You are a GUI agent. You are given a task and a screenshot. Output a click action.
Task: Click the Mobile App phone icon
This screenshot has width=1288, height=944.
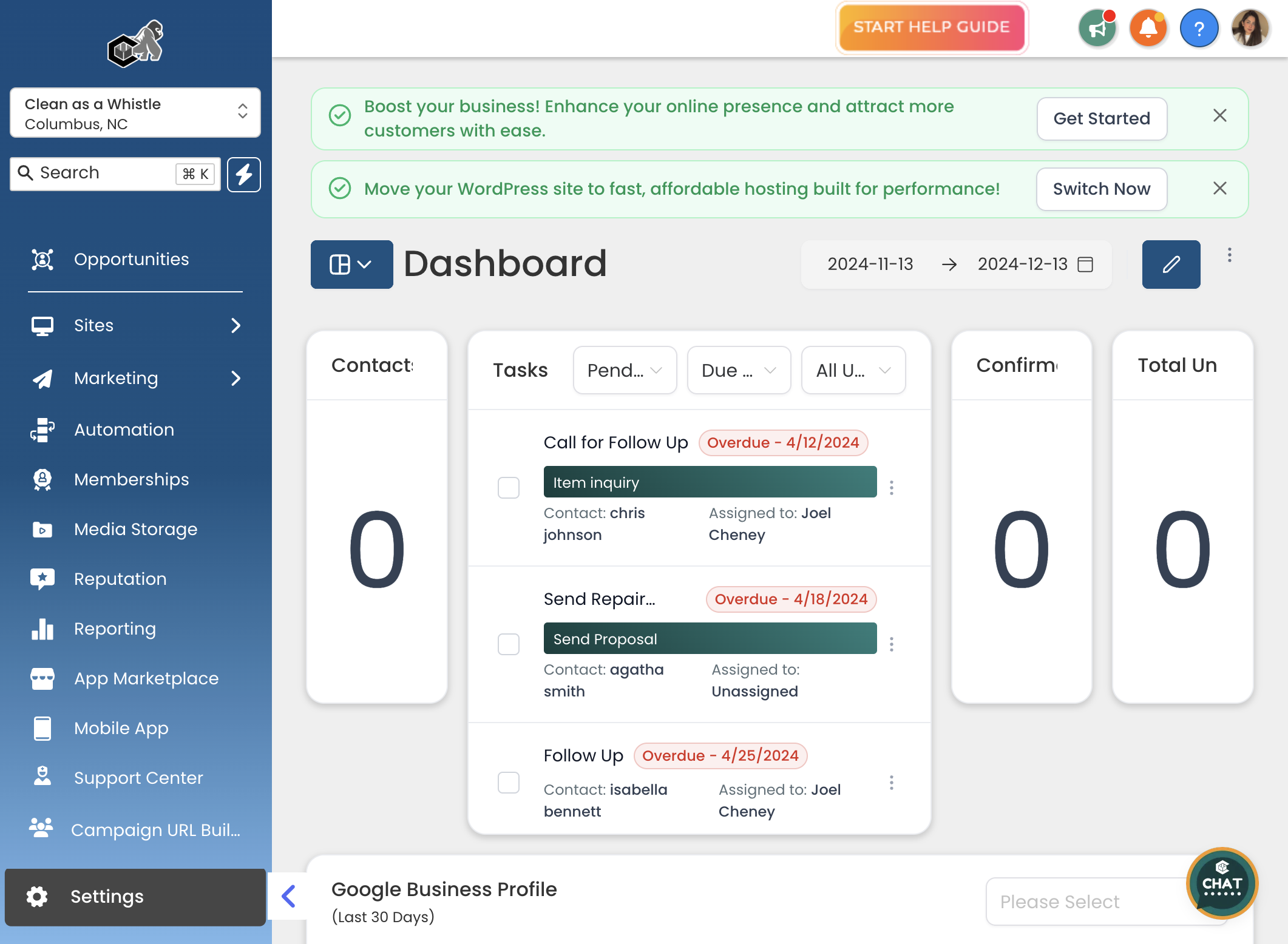tap(42, 729)
